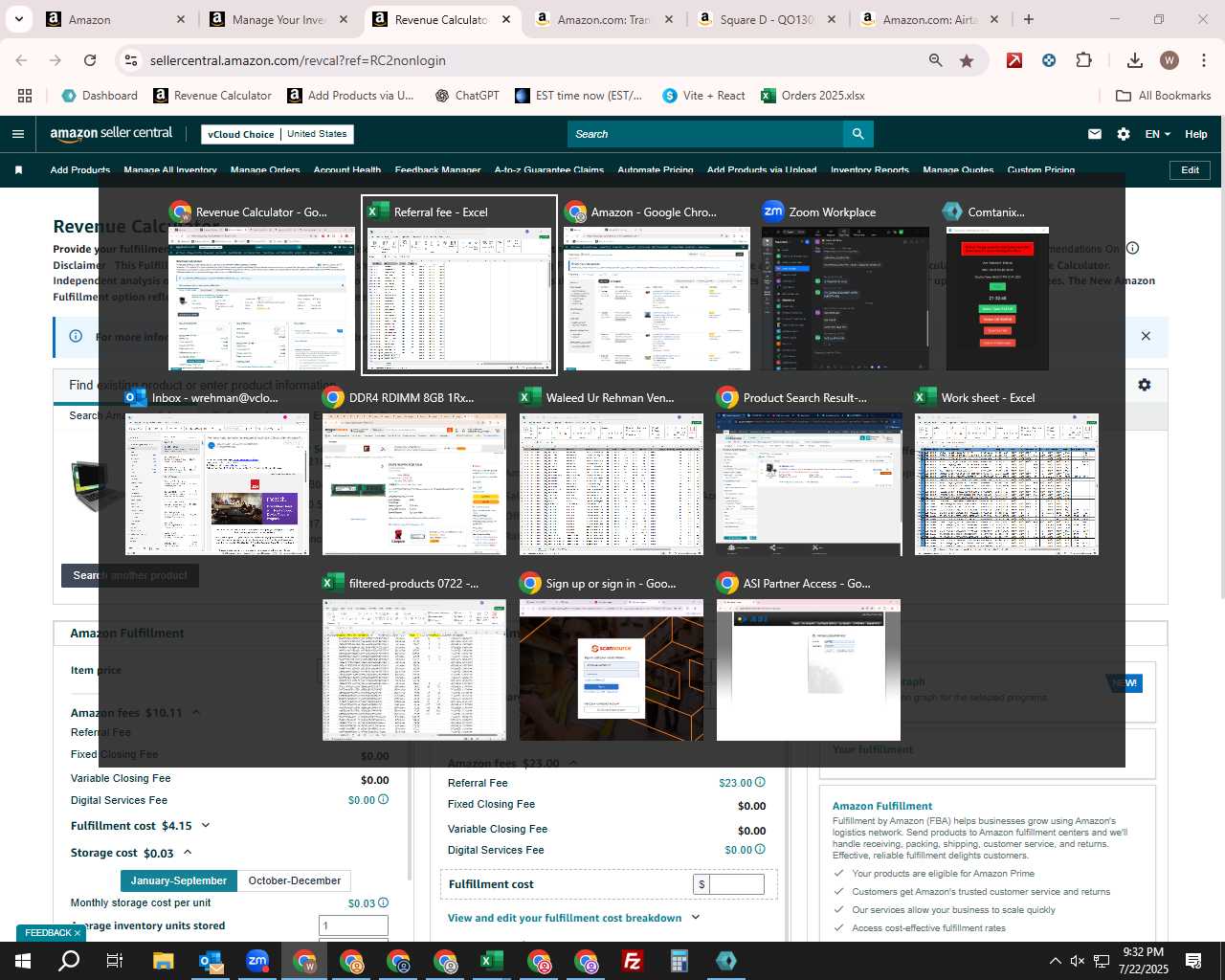Open Chrome downloads icon
The image size is (1225, 980).
tap(1135, 60)
